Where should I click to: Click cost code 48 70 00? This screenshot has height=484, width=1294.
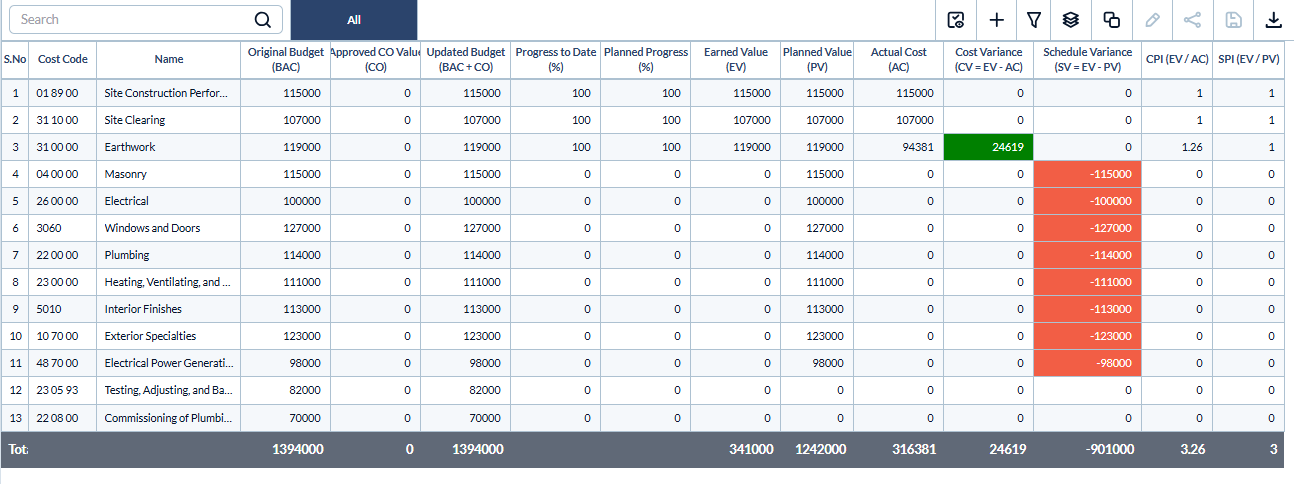pyautogui.click(x=63, y=363)
